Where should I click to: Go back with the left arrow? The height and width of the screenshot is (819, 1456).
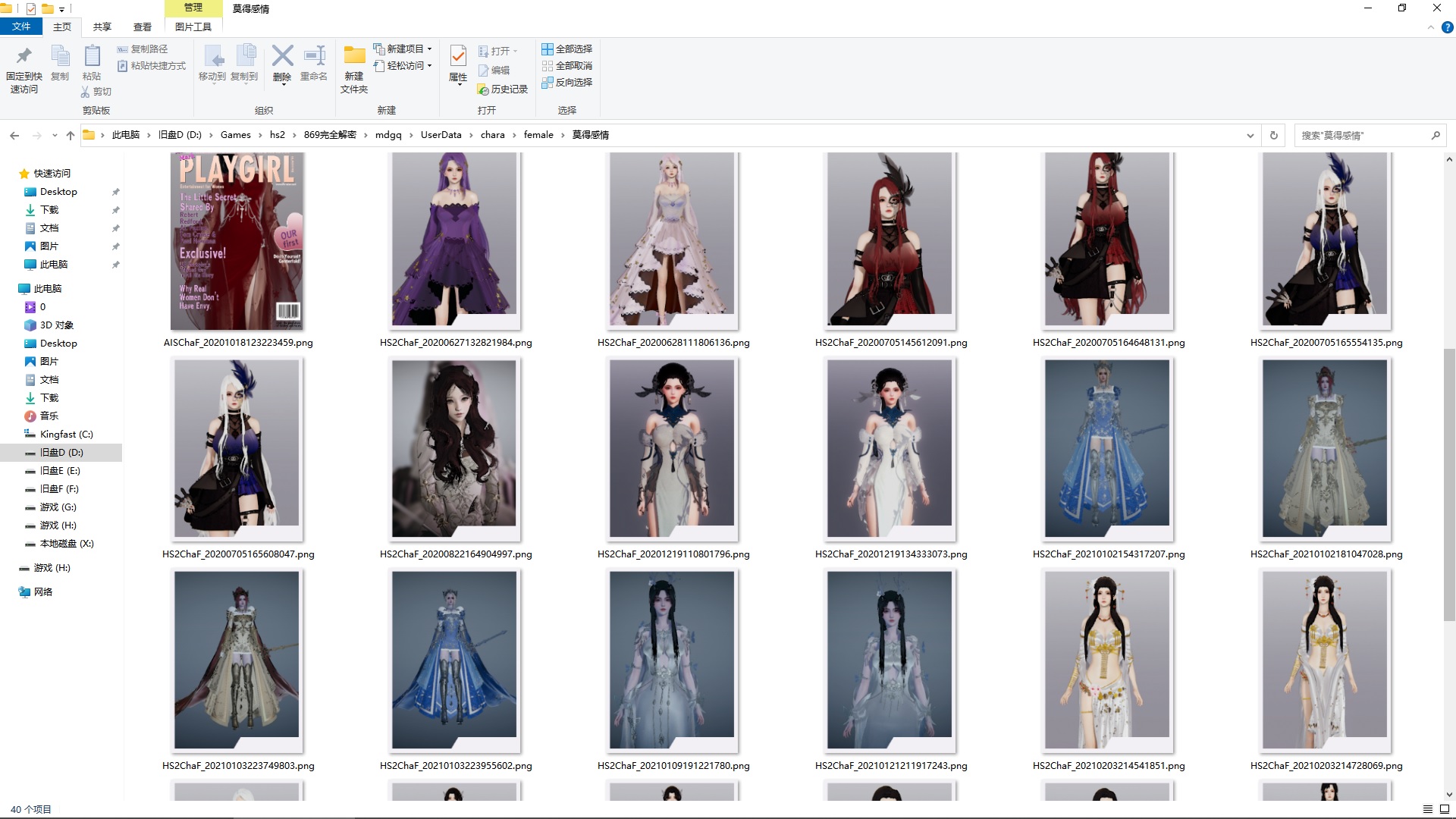pos(14,135)
